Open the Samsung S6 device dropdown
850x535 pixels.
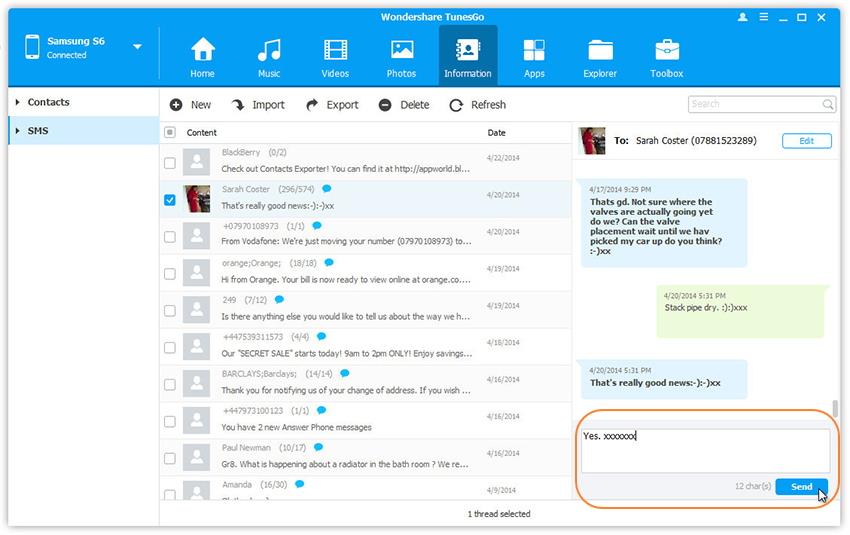[x=137, y=47]
